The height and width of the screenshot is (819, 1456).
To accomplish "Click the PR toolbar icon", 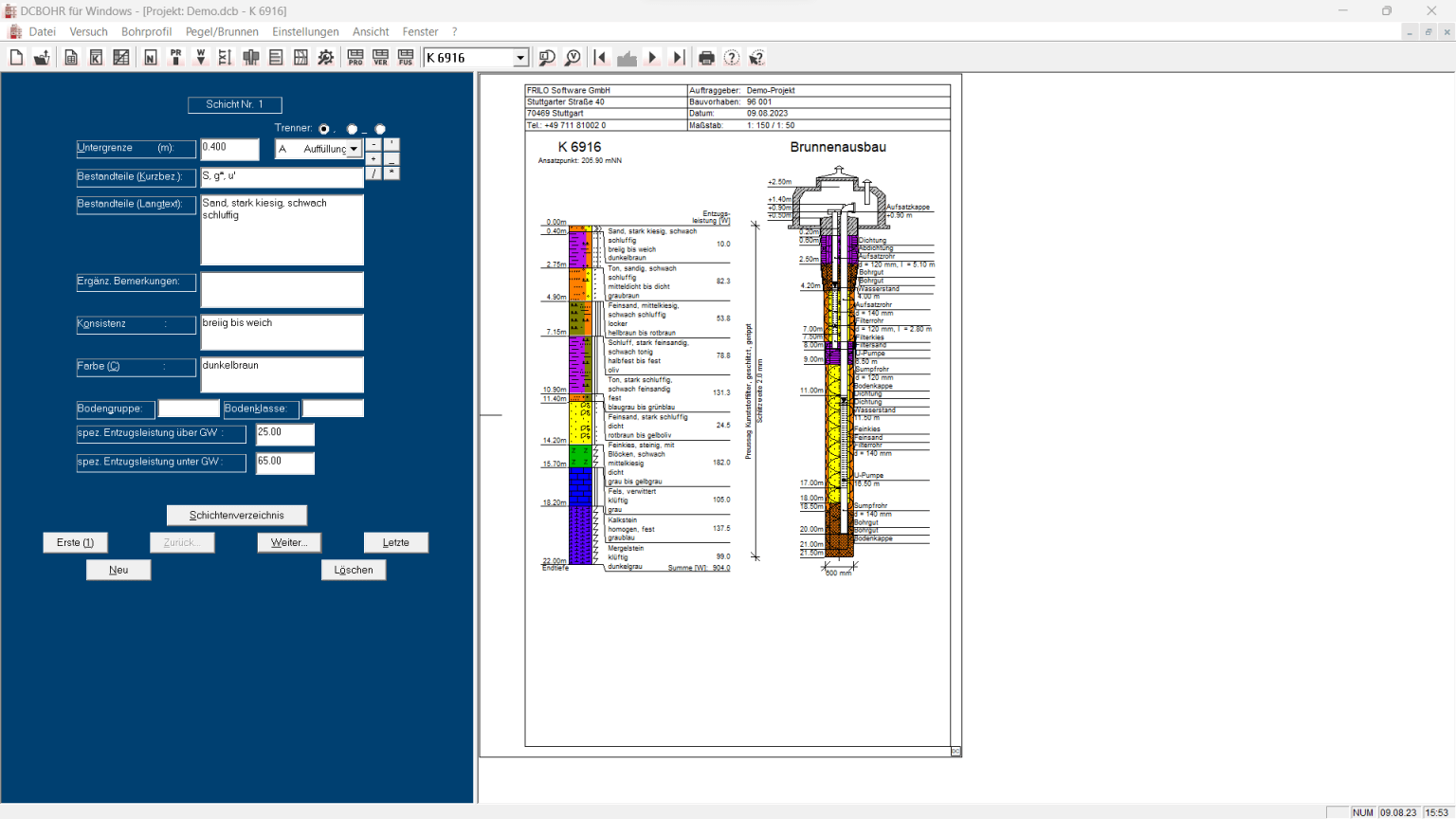I will (x=175, y=58).
